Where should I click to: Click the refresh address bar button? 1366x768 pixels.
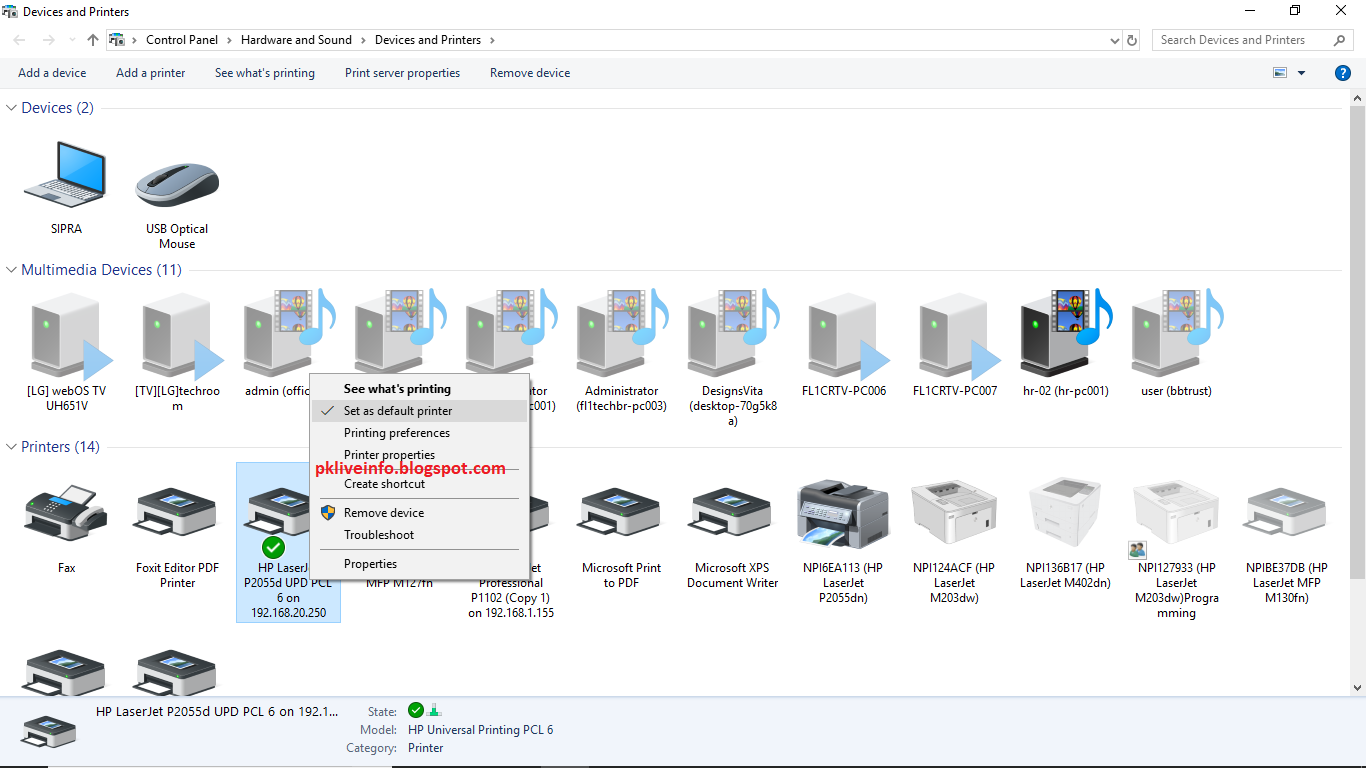coord(1132,40)
